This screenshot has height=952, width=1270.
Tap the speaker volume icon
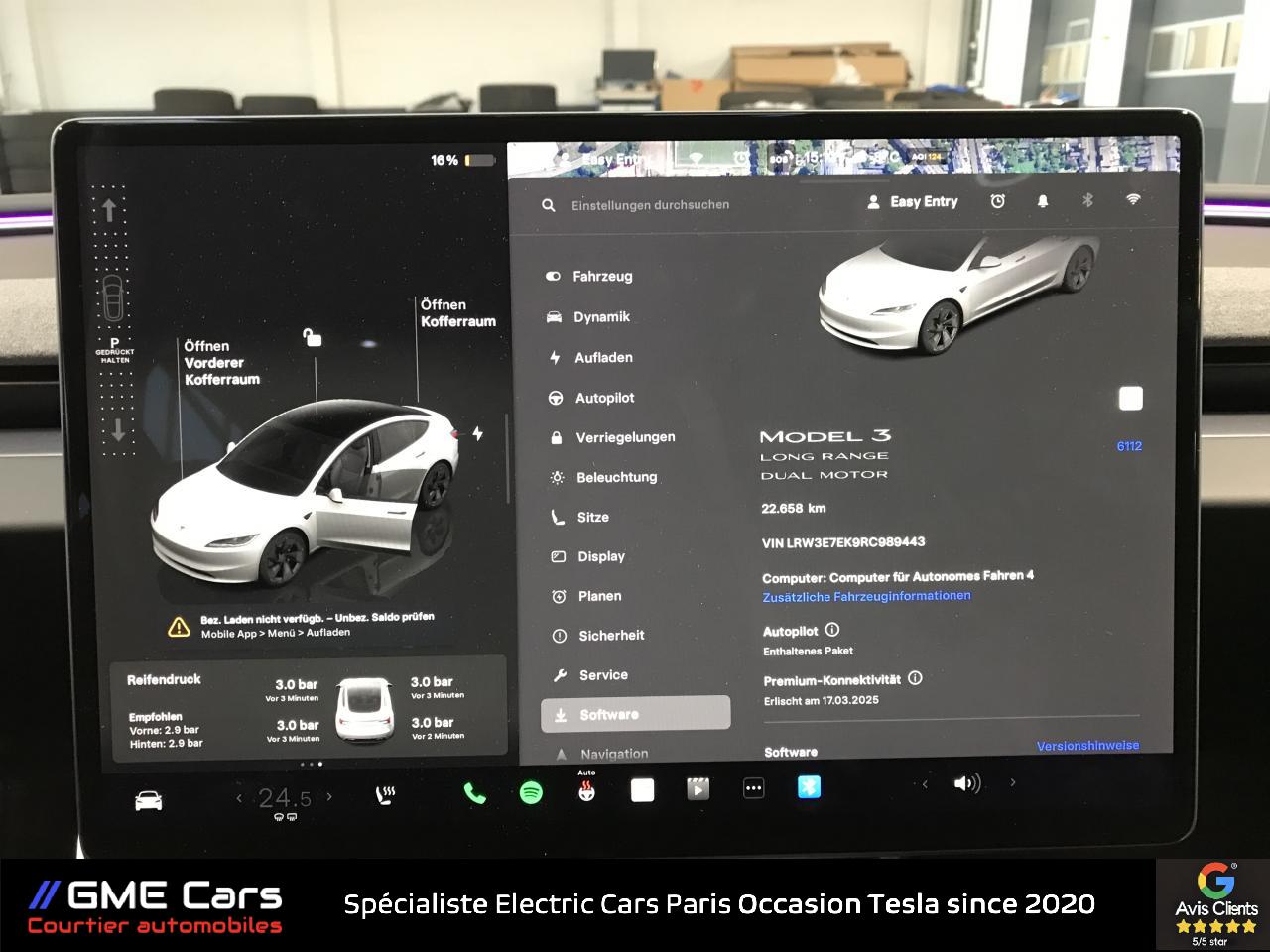coord(966,783)
